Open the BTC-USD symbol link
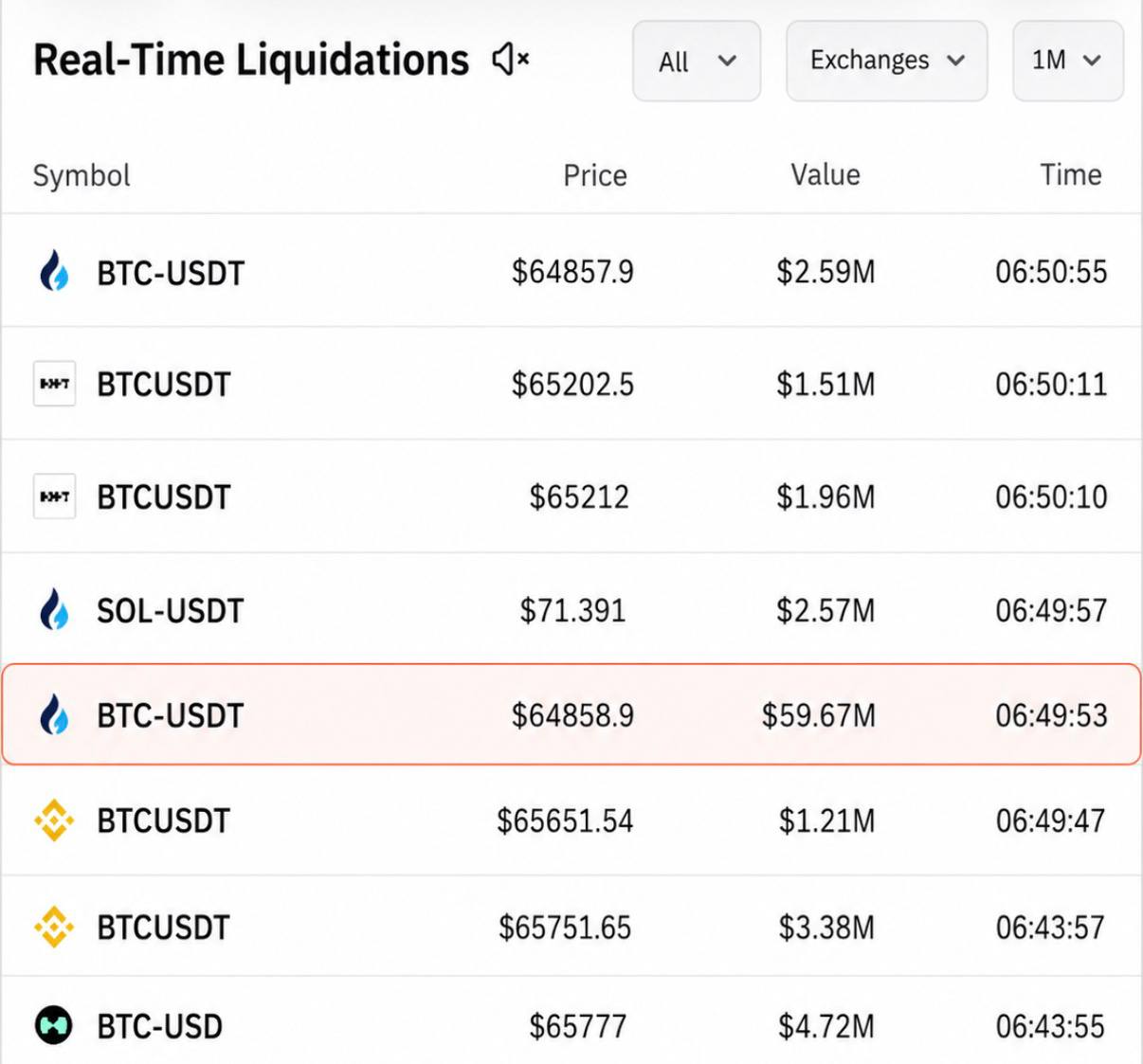 (159, 1026)
